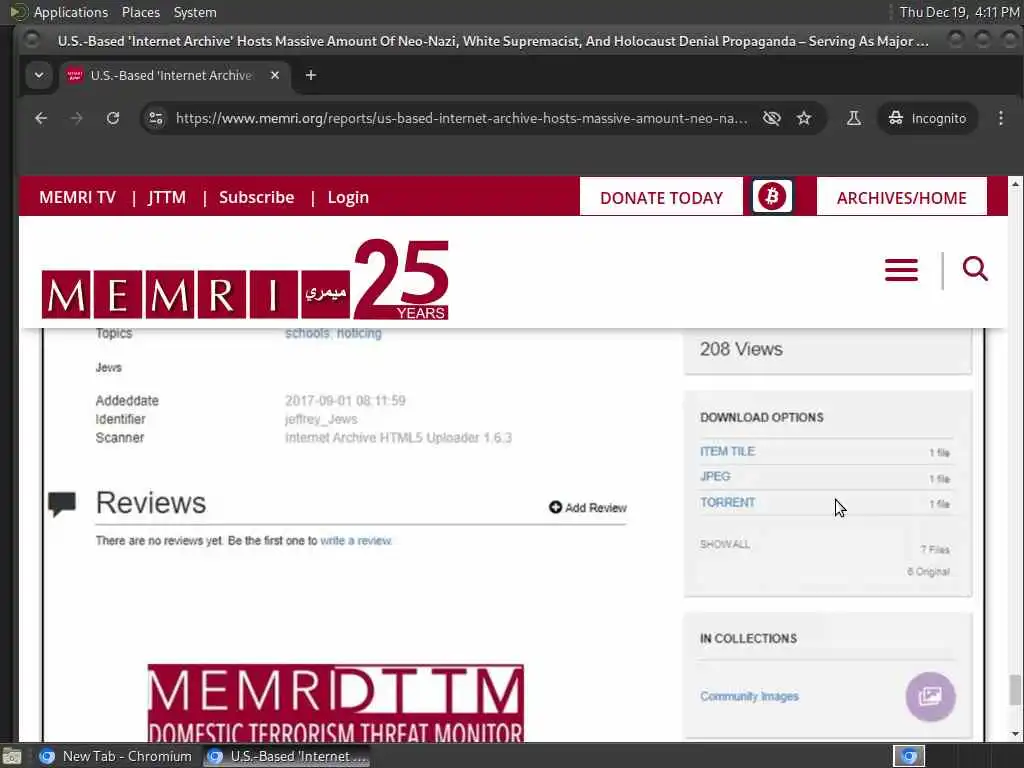Screen dimensions: 1024x768
Task: Click the third-party cookies blocked eye icon
Action: [x=772, y=118]
